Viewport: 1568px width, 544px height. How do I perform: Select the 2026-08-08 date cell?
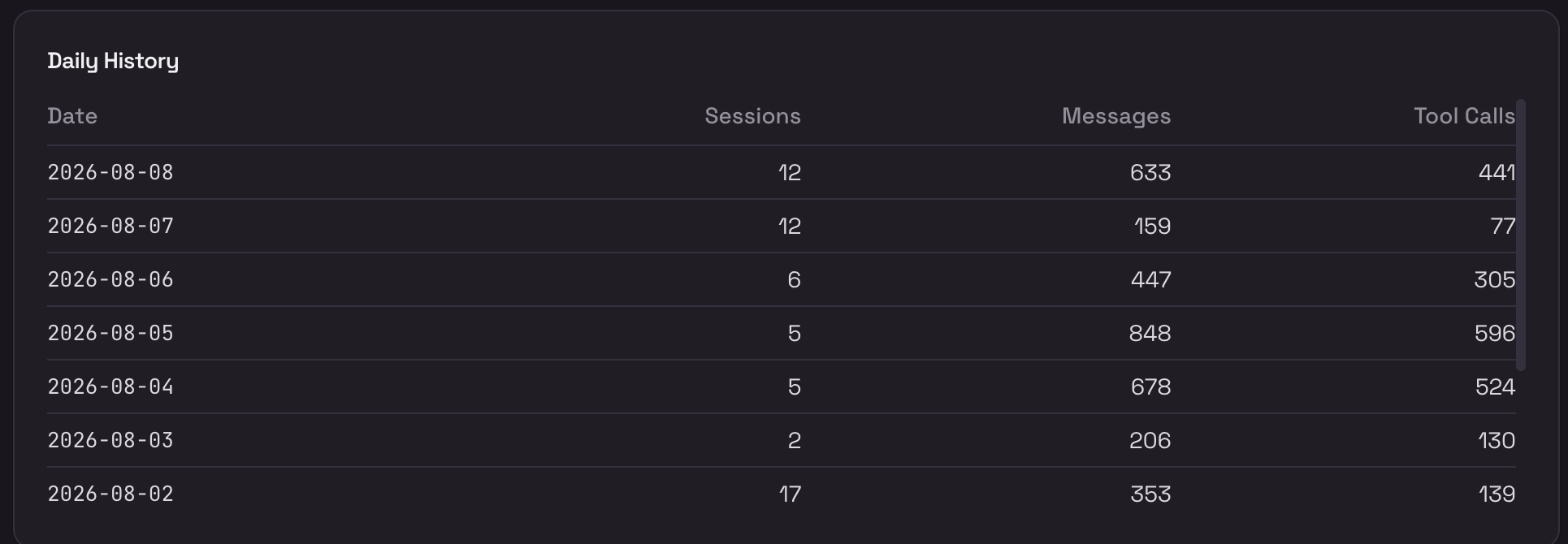tap(110, 172)
